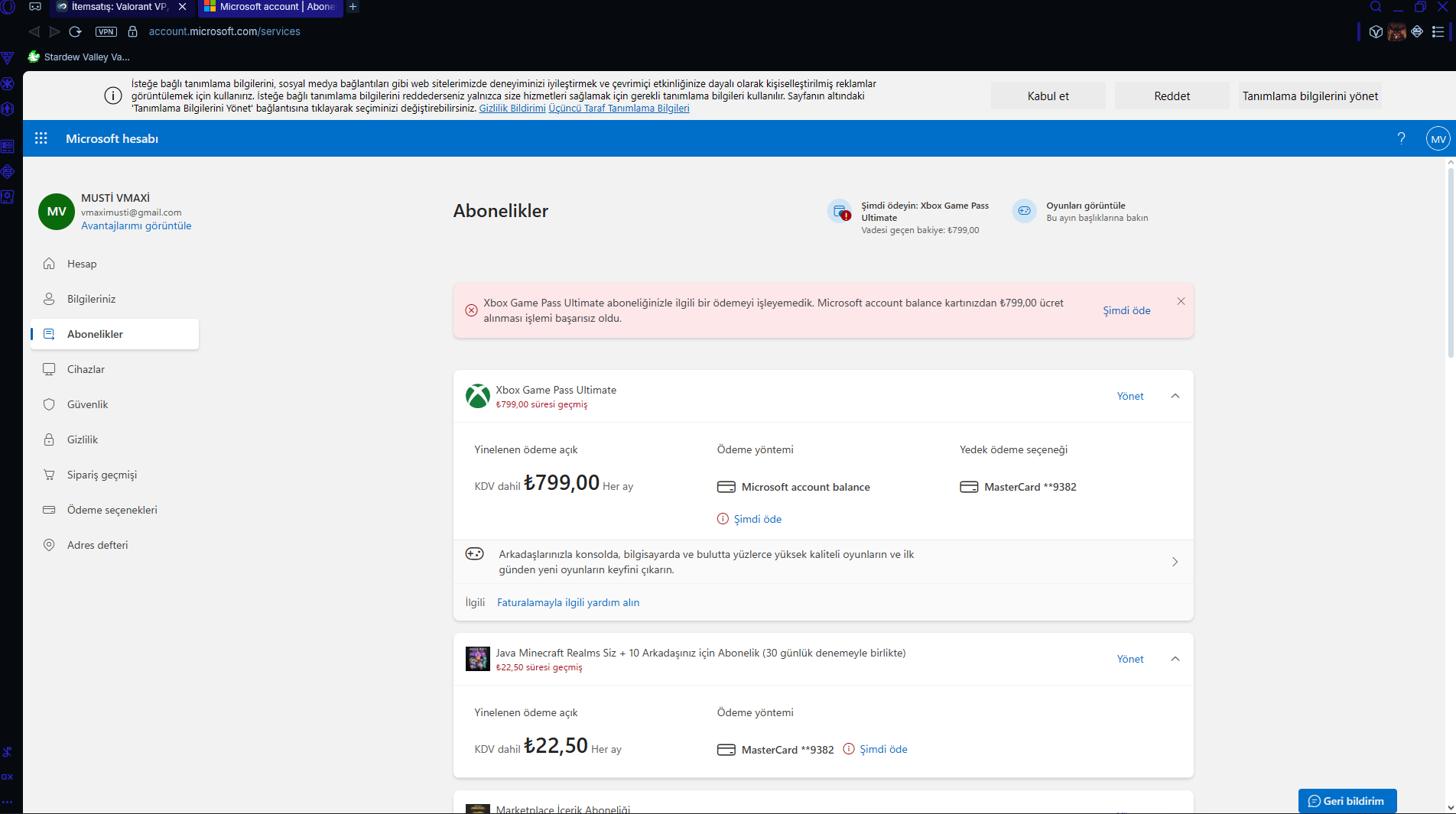Click Şimdi öde next to MasterCard **9382
1456x814 pixels.
click(883, 749)
